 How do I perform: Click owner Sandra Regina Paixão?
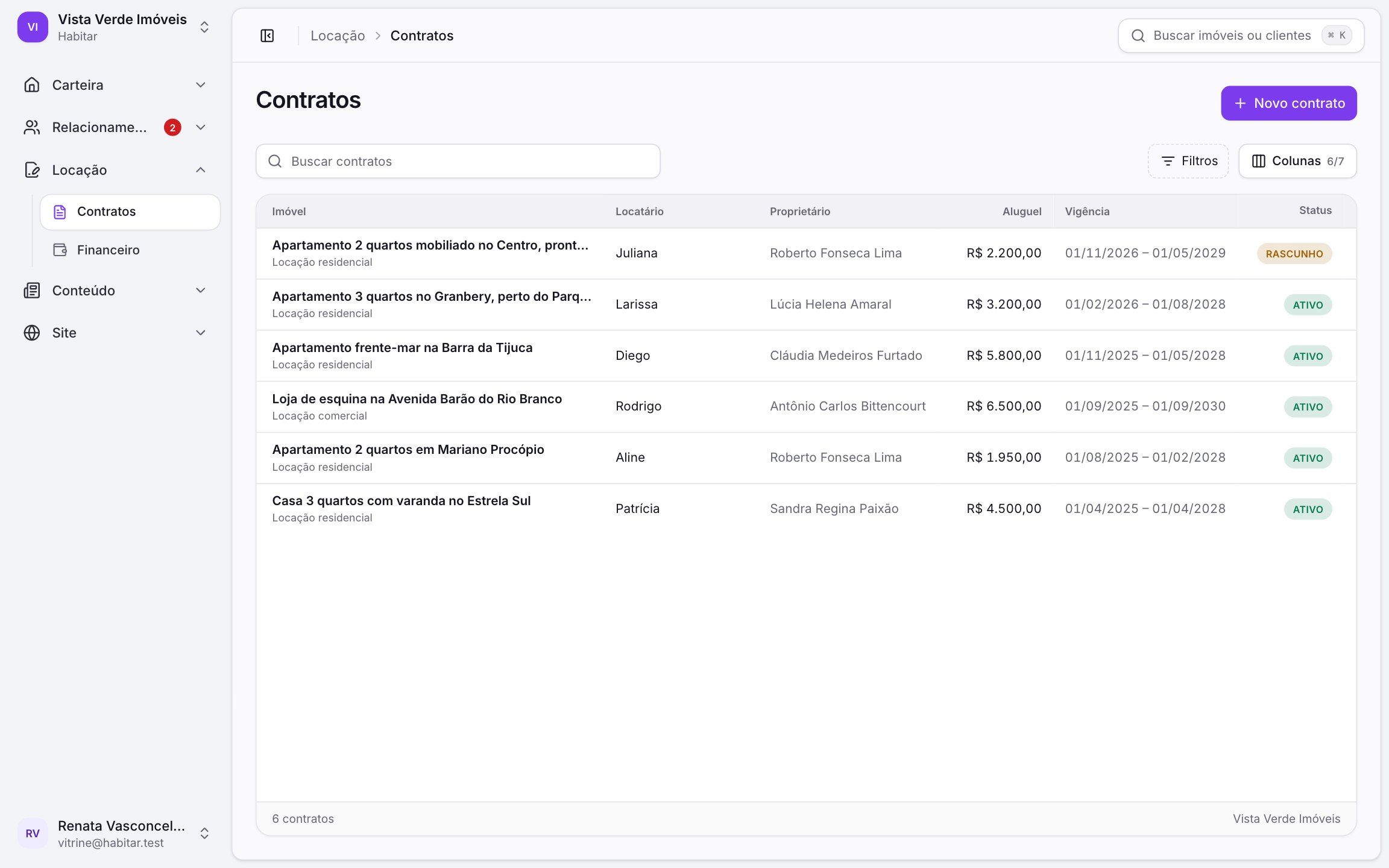click(834, 509)
